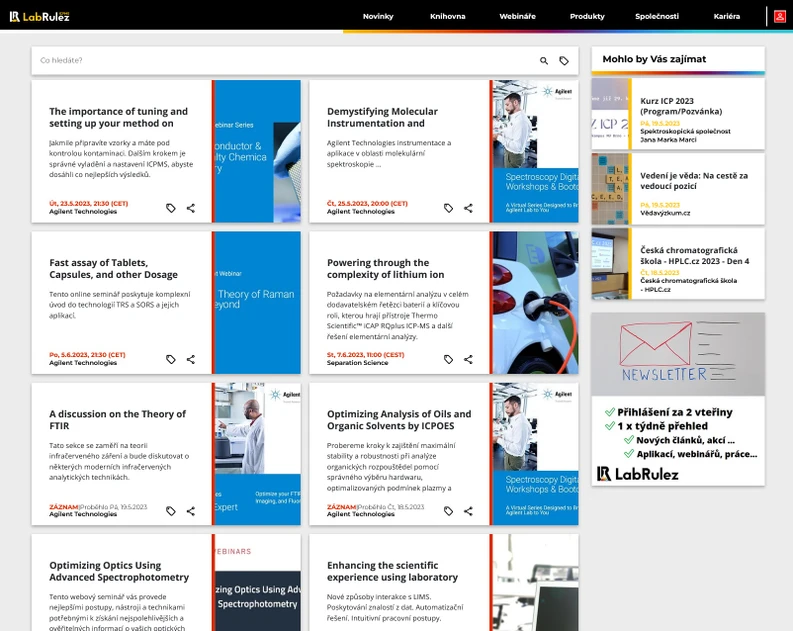Open 'Optimizing Analysis of Oils and Organic Solvents'
Screen dimensions: 793x631
[x=399, y=420]
